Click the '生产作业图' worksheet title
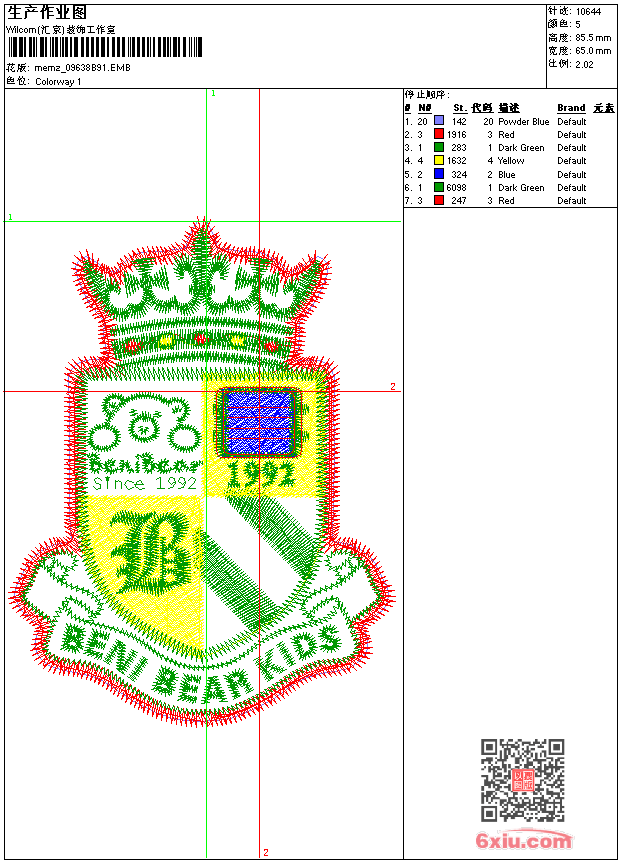 coord(47,12)
